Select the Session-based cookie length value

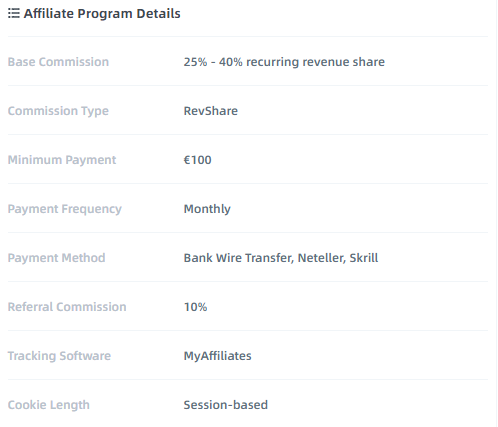pyautogui.click(x=226, y=405)
